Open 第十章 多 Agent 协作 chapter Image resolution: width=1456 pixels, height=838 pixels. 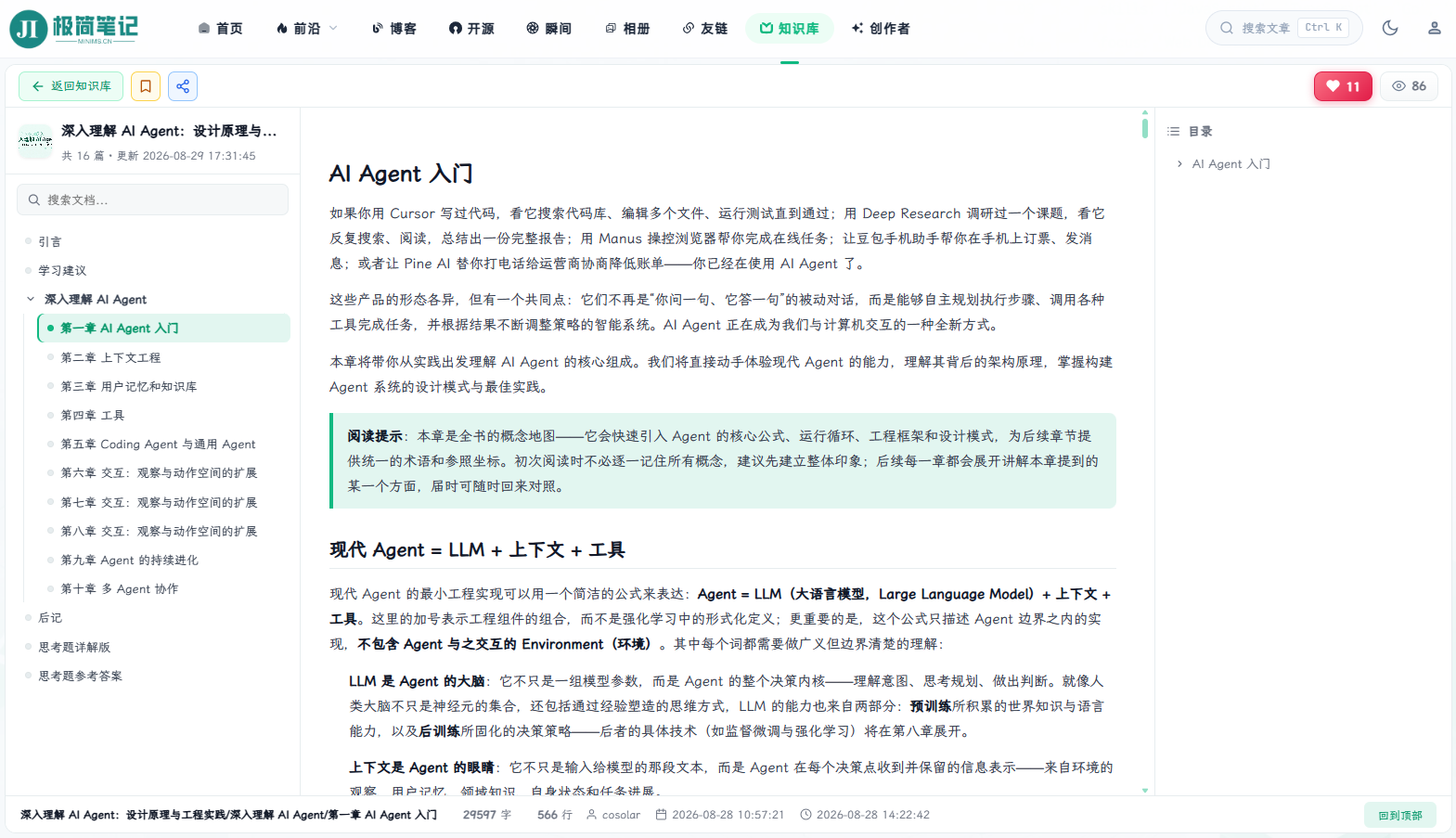click(x=120, y=588)
